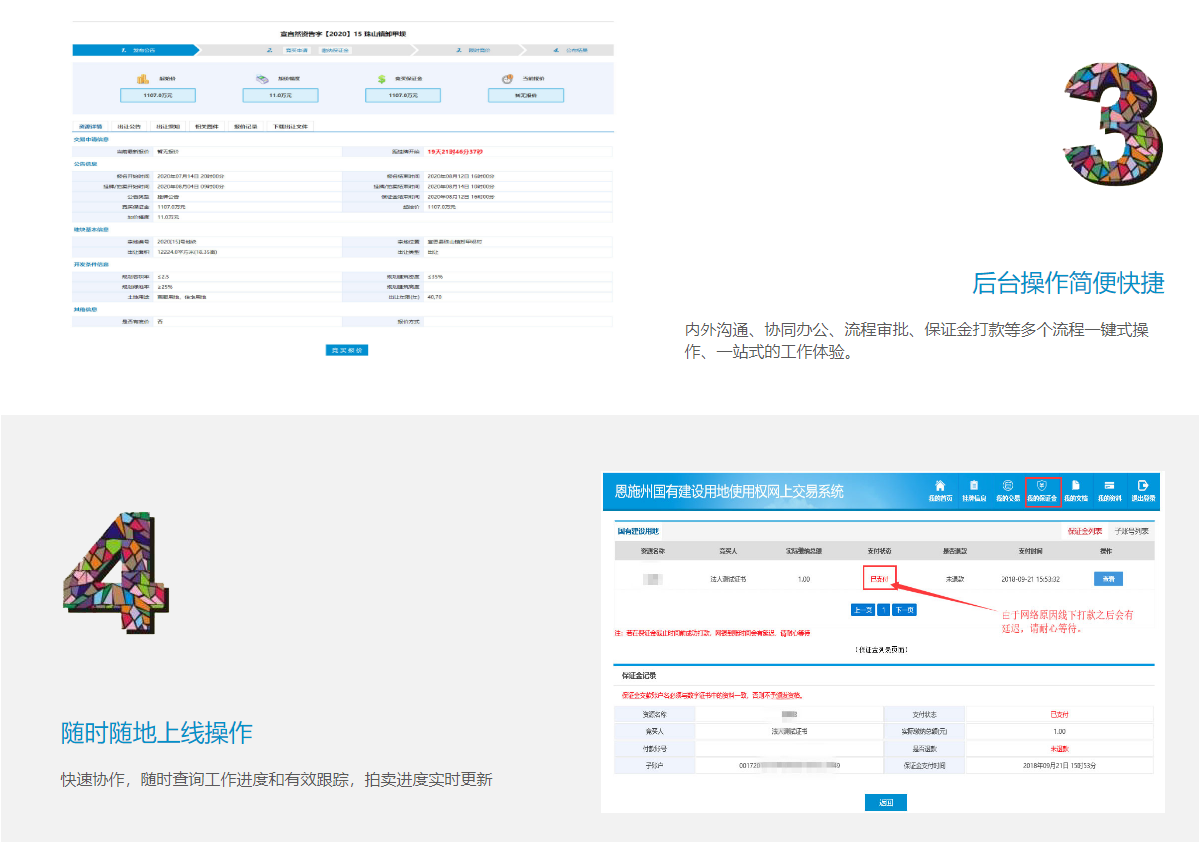Viewport: 1199px width, 842px height.
Task: Switch to the 保证金列表 tab
Action: pyautogui.click(x=1084, y=531)
